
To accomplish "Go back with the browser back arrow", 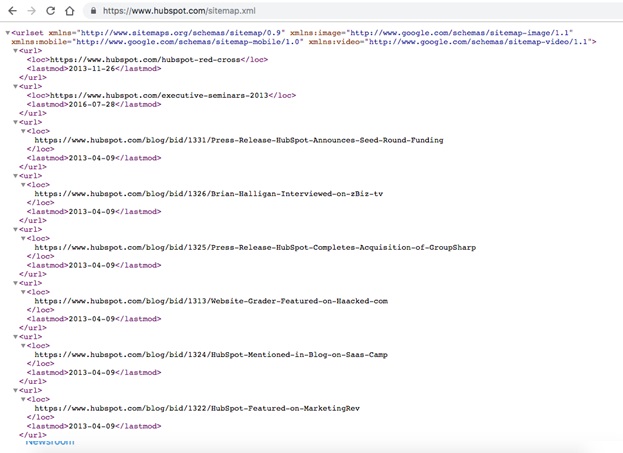I will click(x=13, y=11).
